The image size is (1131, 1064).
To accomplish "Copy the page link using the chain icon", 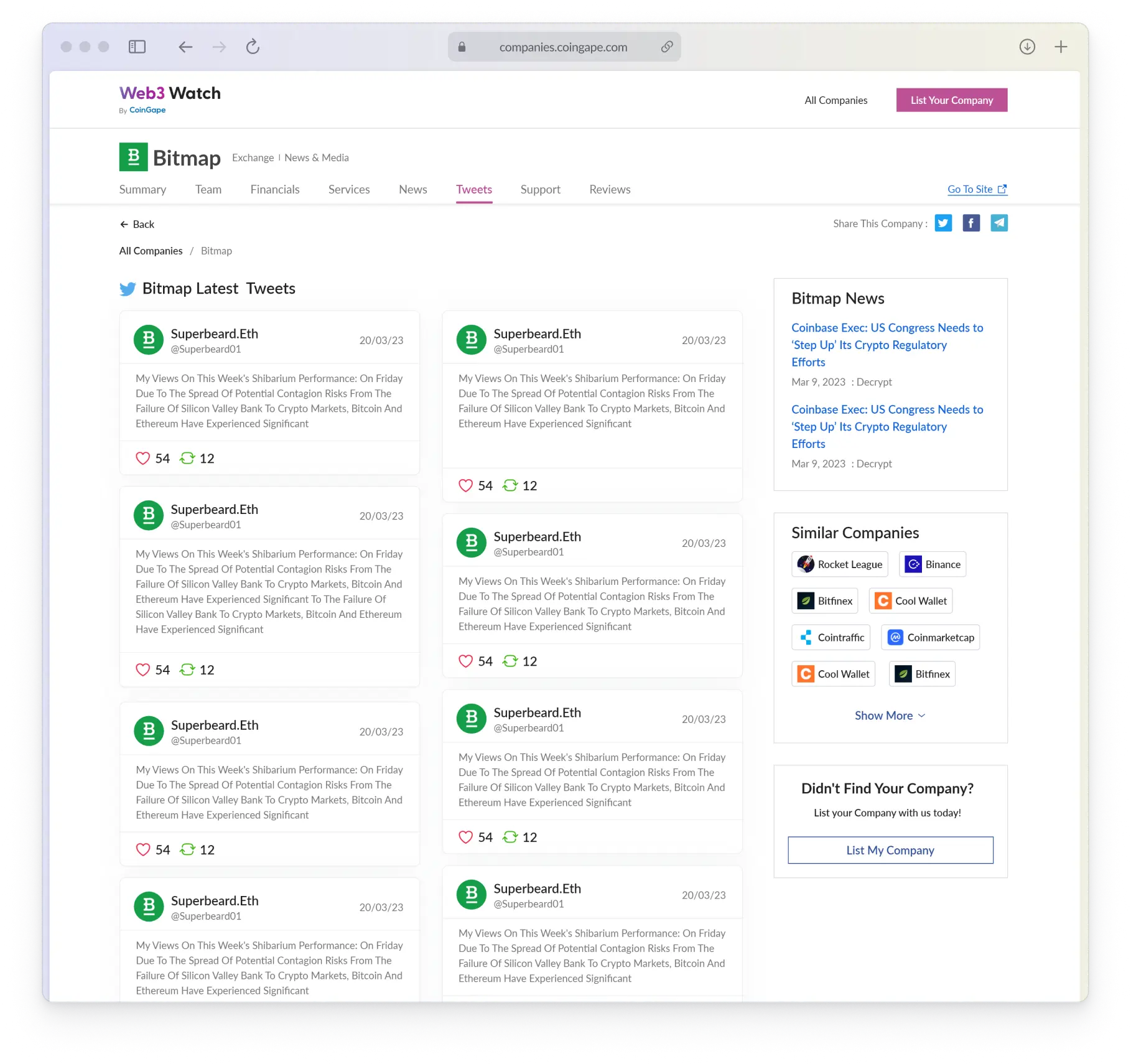I will [666, 47].
